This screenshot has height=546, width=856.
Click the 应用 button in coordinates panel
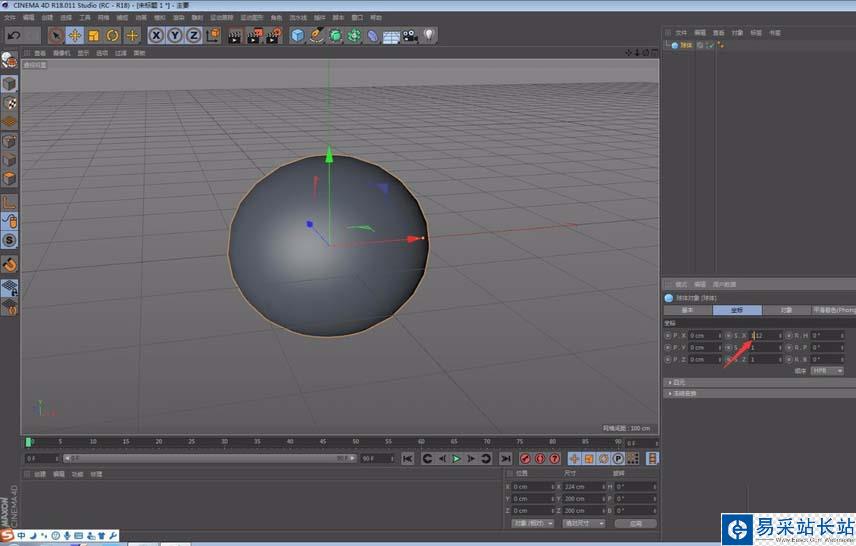636,523
